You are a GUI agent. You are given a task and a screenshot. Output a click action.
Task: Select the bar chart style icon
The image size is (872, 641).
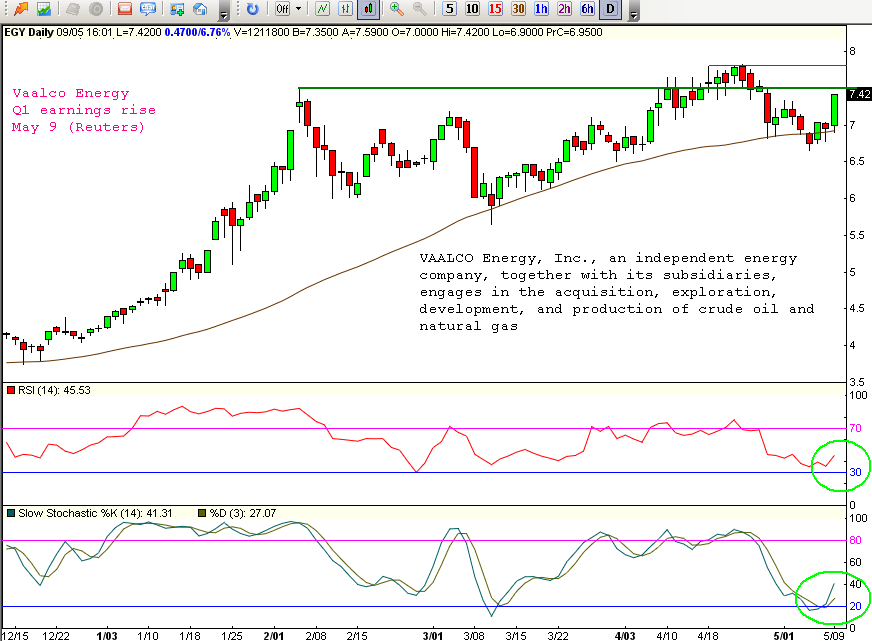344,10
